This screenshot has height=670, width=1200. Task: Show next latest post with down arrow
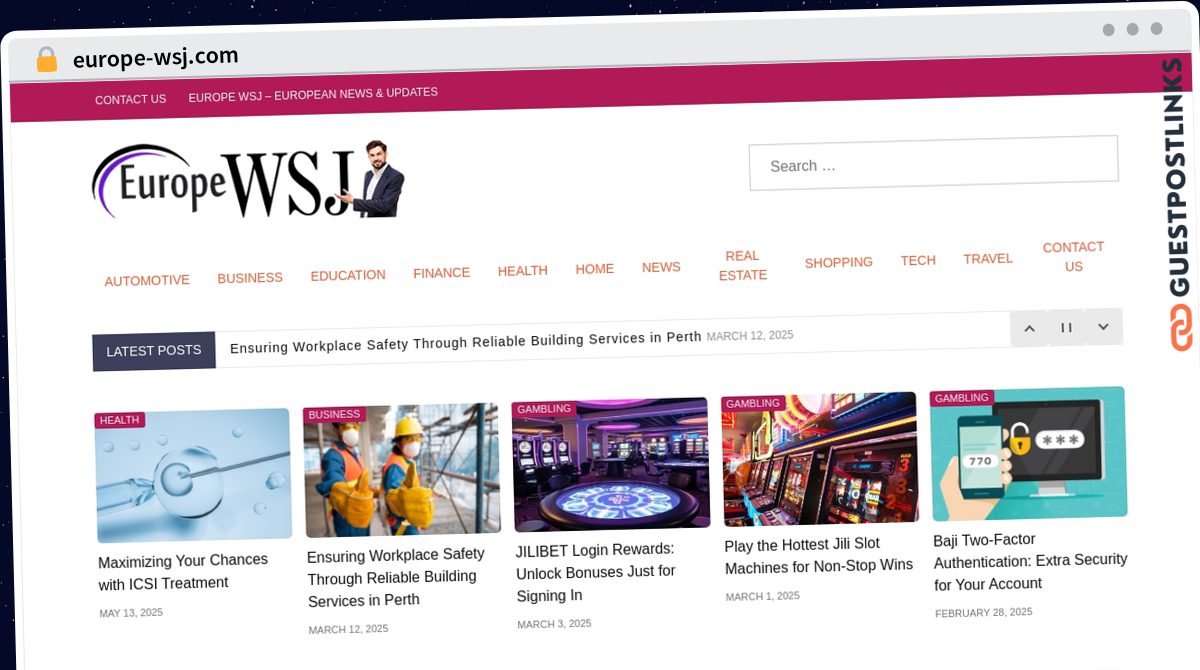click(x=1104, y=326)
